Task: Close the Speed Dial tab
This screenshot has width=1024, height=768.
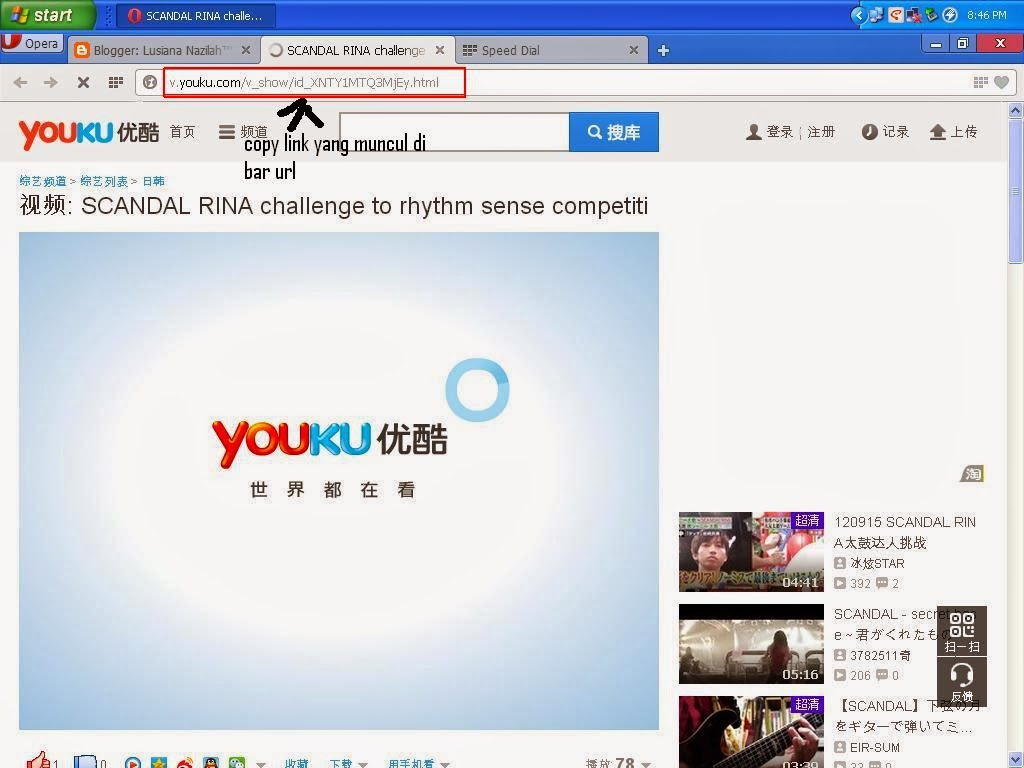Action: coord(633,50)
